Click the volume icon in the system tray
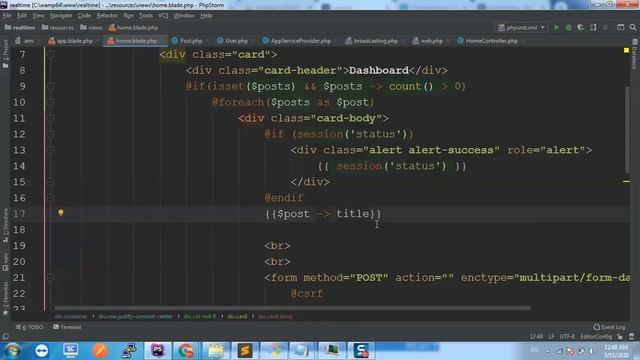Screen dimensions: 640x360 click(591, 351)
